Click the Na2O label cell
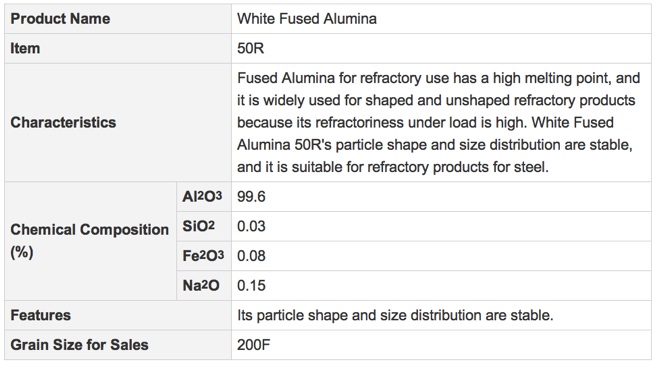Image resolution: width=662 pixels, height=369 pixels. tap(204, 286)
